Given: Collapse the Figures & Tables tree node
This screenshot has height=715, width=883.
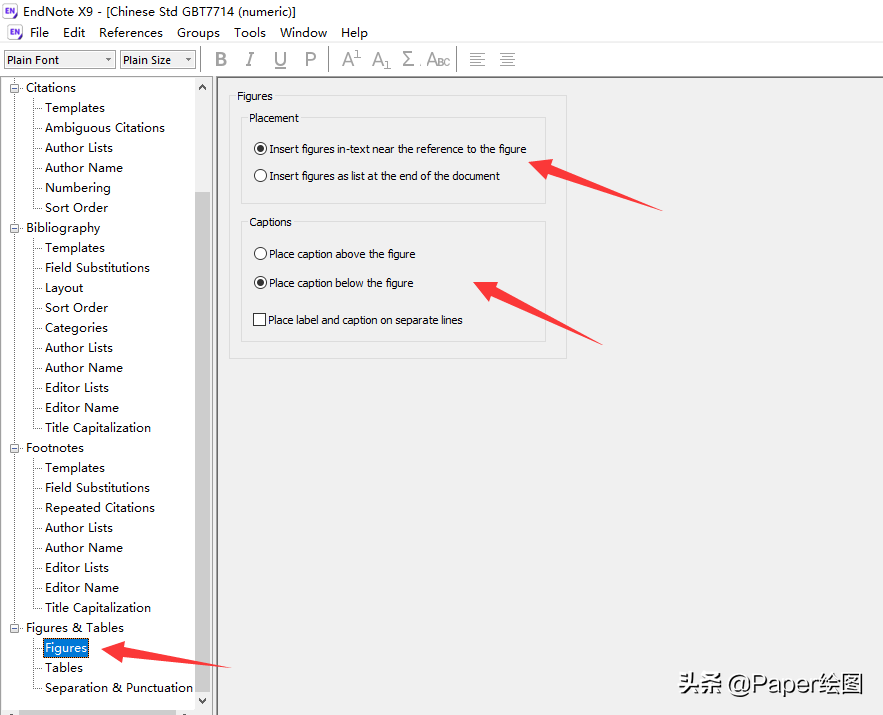Looking at the screenshot, I should click(x=14, y=628).
